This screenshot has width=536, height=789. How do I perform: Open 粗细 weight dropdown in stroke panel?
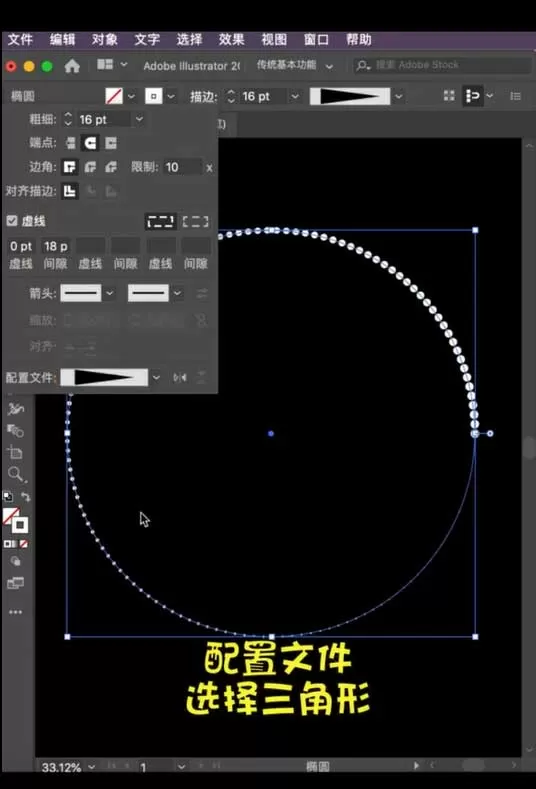click(139, 119)
